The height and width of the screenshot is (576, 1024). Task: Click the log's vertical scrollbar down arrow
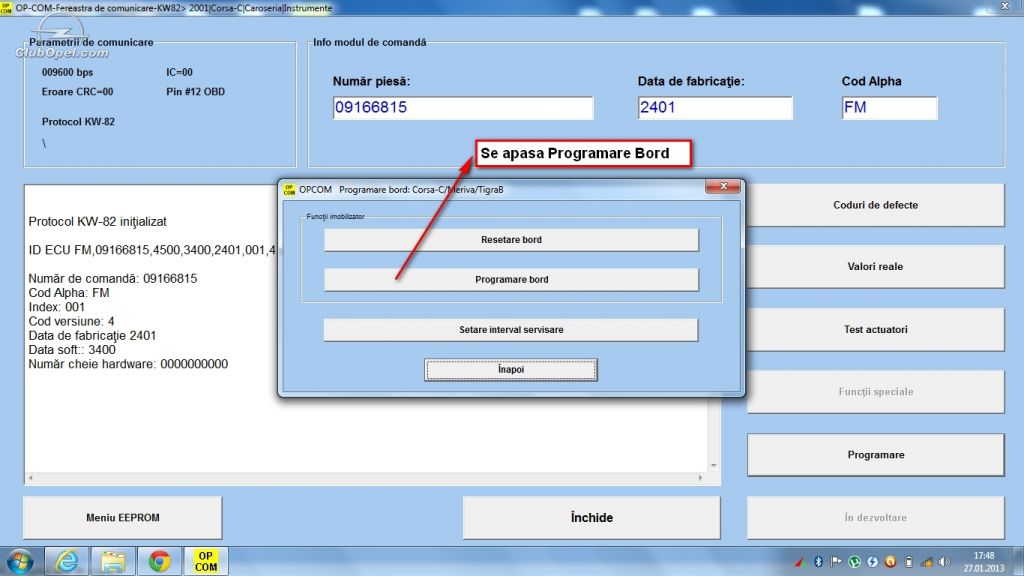714,466
